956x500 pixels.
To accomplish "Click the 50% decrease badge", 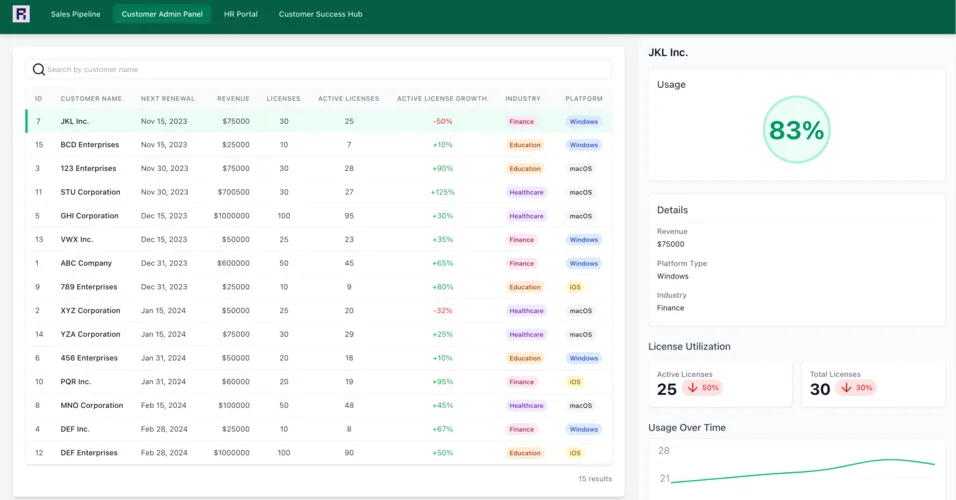I will tap(703, 388).
